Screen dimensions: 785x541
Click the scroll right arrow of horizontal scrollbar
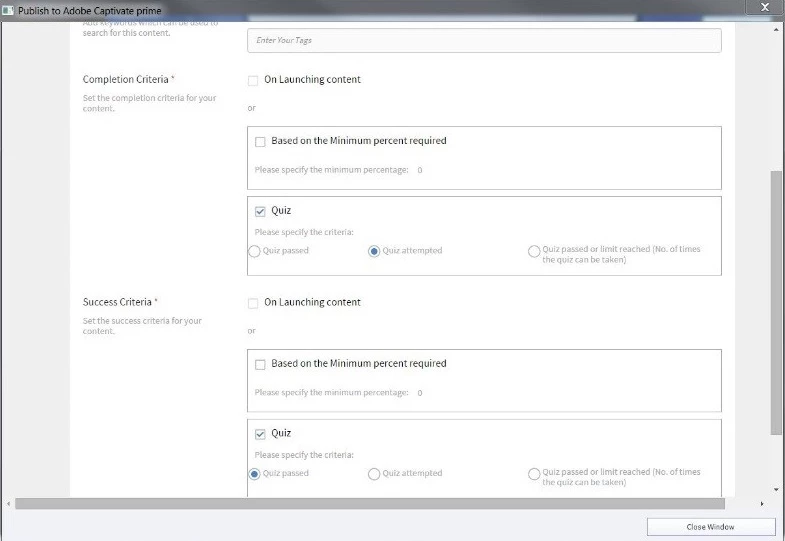pyautogui.click(x=762, y=503)
